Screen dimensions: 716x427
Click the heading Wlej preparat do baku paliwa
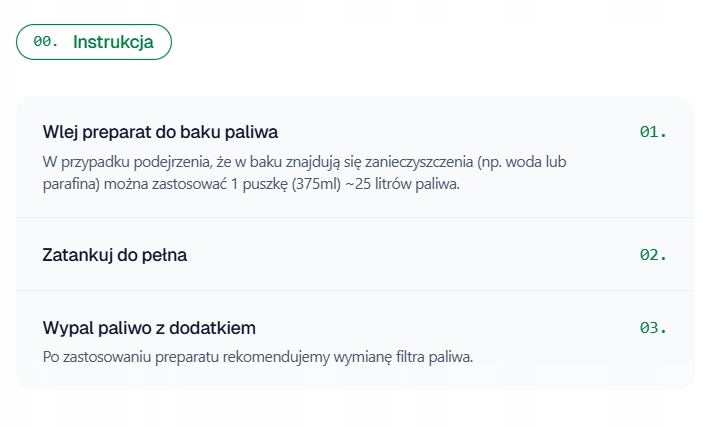click(x=160, y=132)
